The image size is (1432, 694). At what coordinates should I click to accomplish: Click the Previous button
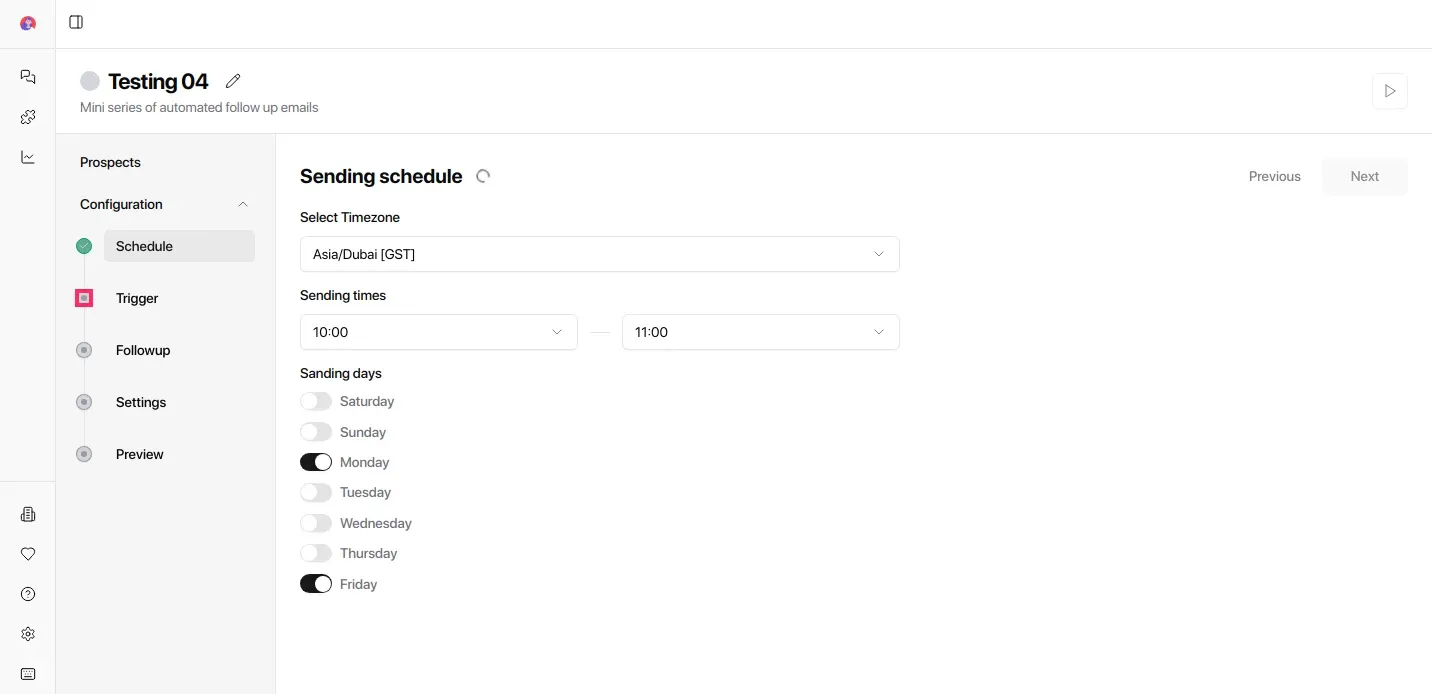point(1274,176)
